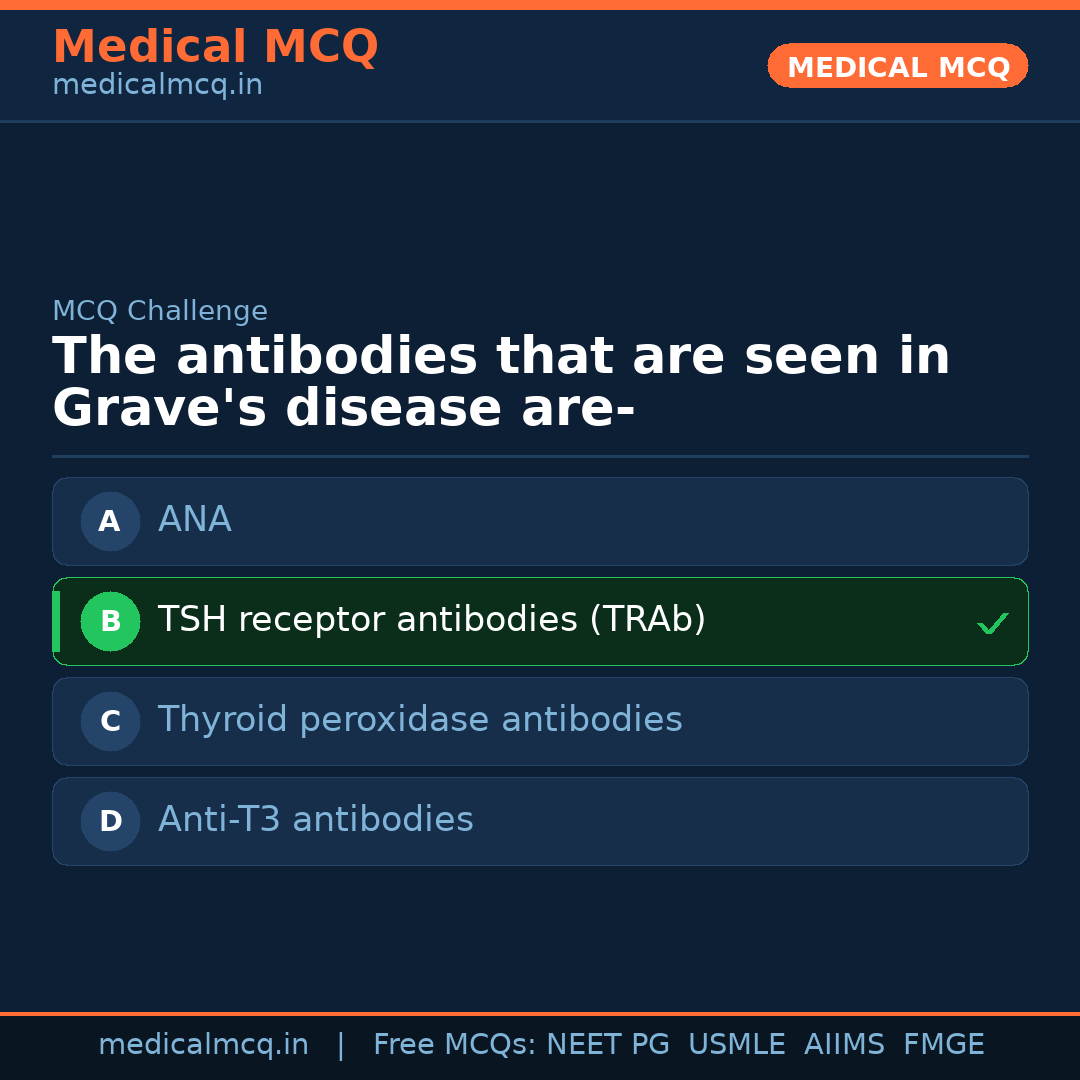1080x1080 pixels.
Task: Choose the Anti-T3 antibodies answer text
Action: 316,820
